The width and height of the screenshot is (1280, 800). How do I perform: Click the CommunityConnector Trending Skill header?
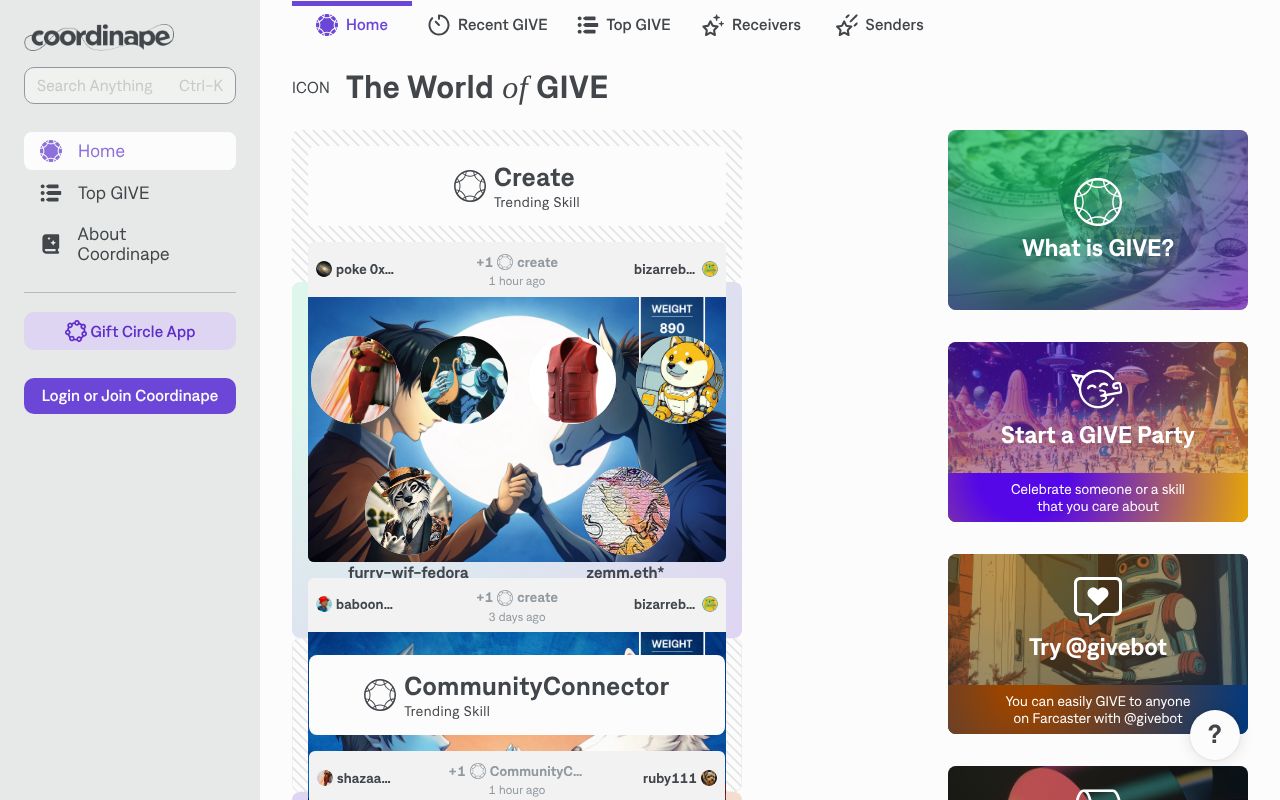tap(517, 695)
